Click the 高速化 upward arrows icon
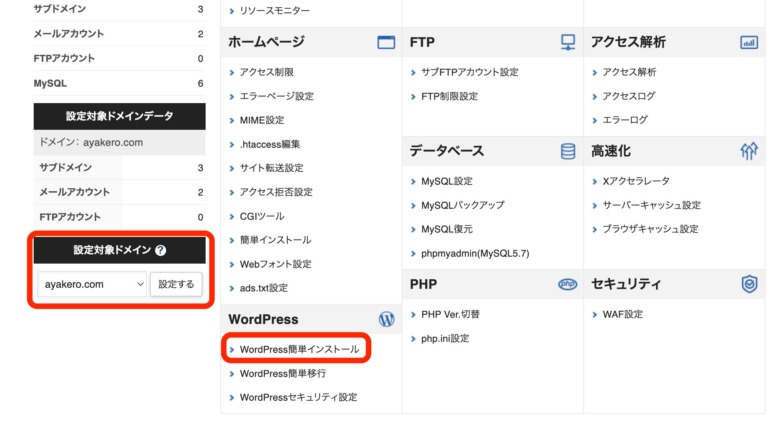This screenshot has height=427, width=780. (749, 151)
